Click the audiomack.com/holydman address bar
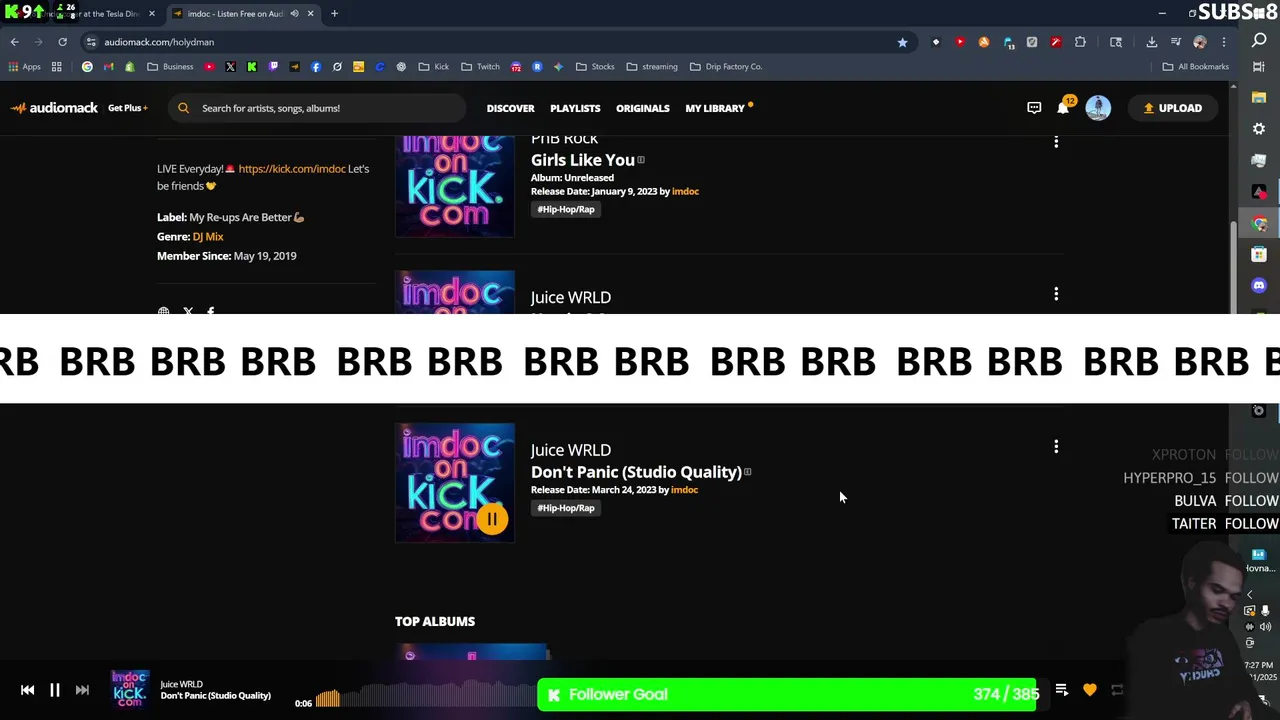 click(490, 42)
